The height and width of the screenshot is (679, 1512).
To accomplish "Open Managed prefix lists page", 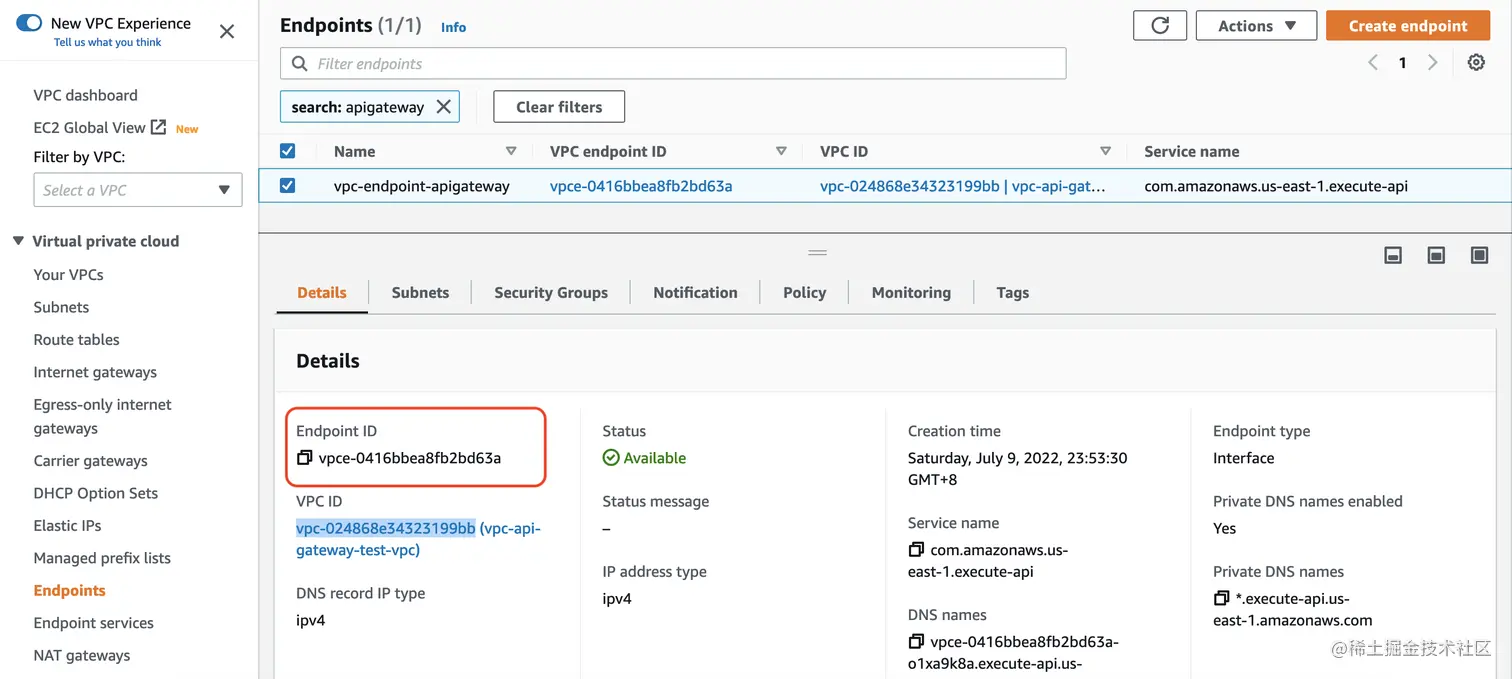I will pyautogui.click(x=102, y=558).
